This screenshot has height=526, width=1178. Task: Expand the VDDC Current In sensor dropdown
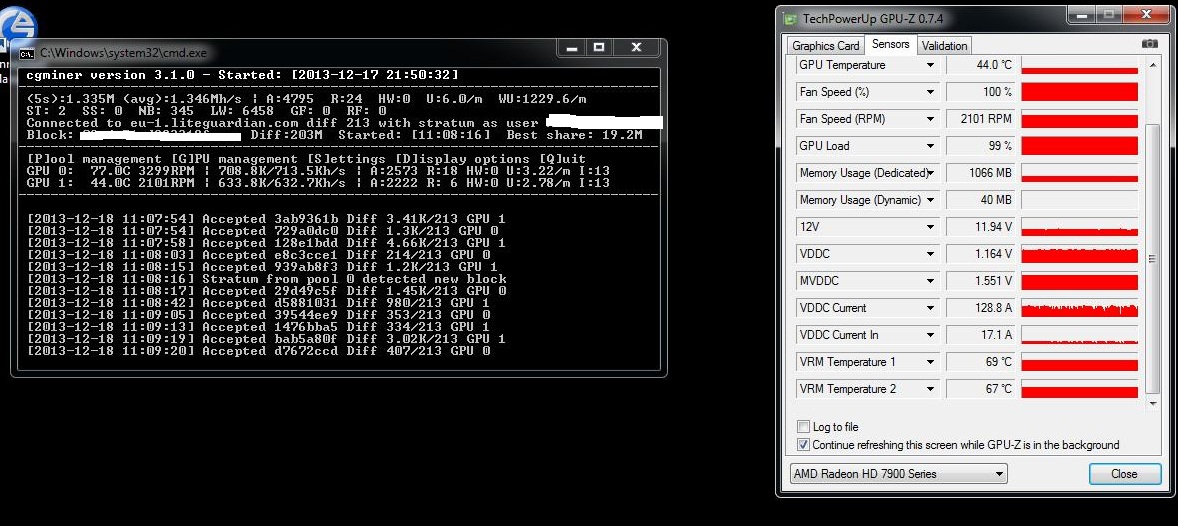[x=930, y=335]
